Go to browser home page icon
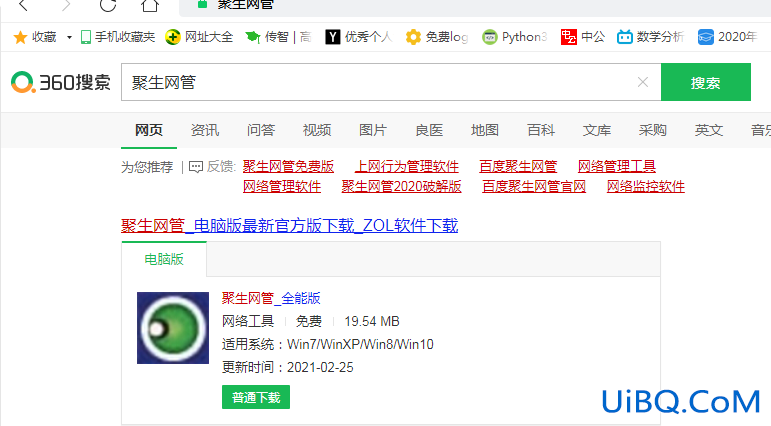Screen dimensions: 771x426 tap(150, 5)
